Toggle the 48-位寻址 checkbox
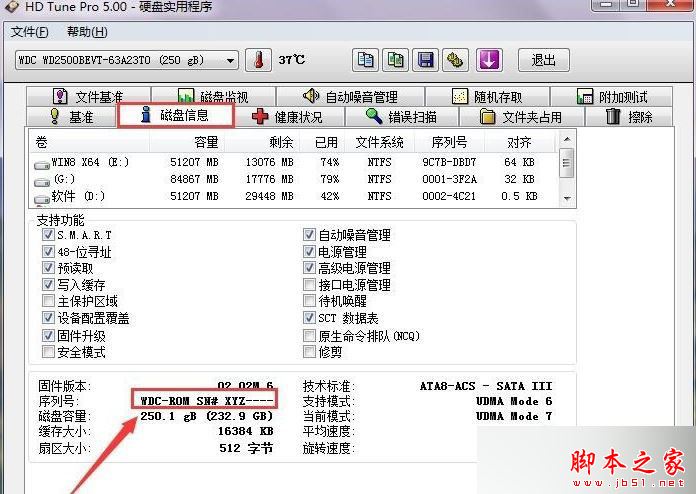Screen dimensions: 696x494 pyautogui.click(x=48, y=252)
